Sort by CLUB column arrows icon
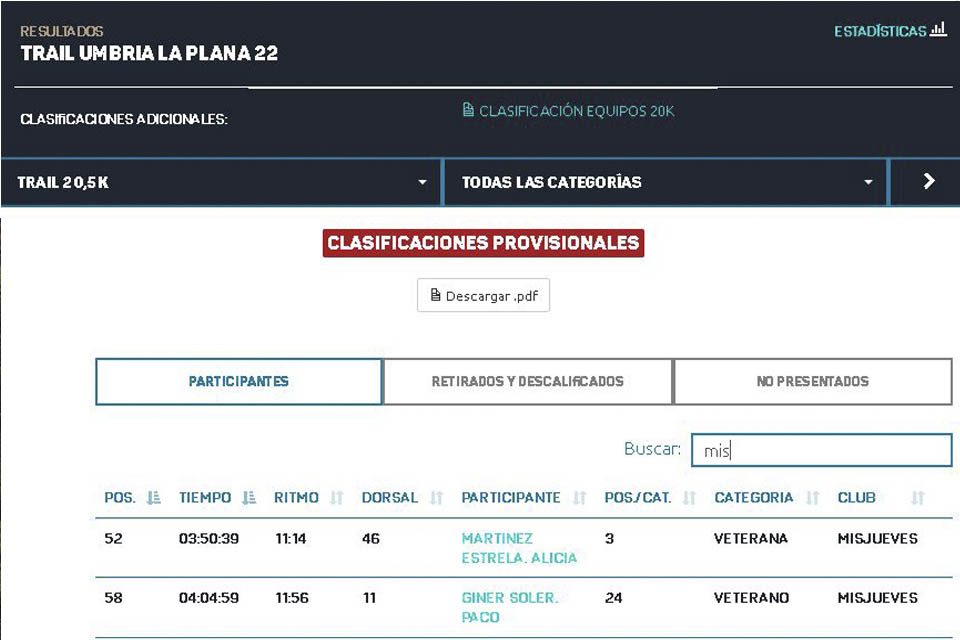 tap(917, 498)
